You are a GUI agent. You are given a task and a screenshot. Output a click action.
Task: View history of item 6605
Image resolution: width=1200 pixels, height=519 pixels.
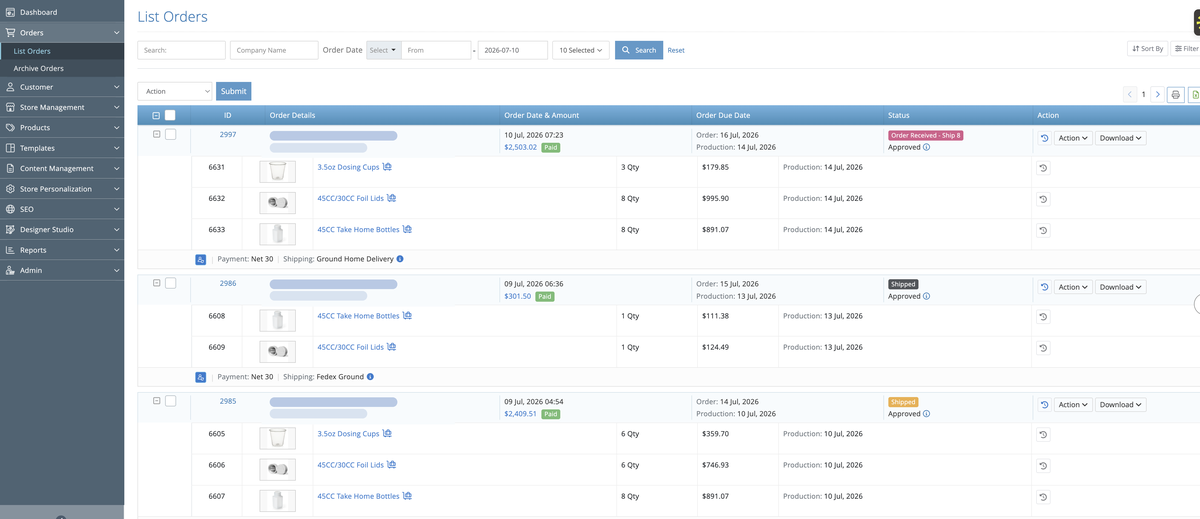pyautogui.click(x=1043, y=435)
